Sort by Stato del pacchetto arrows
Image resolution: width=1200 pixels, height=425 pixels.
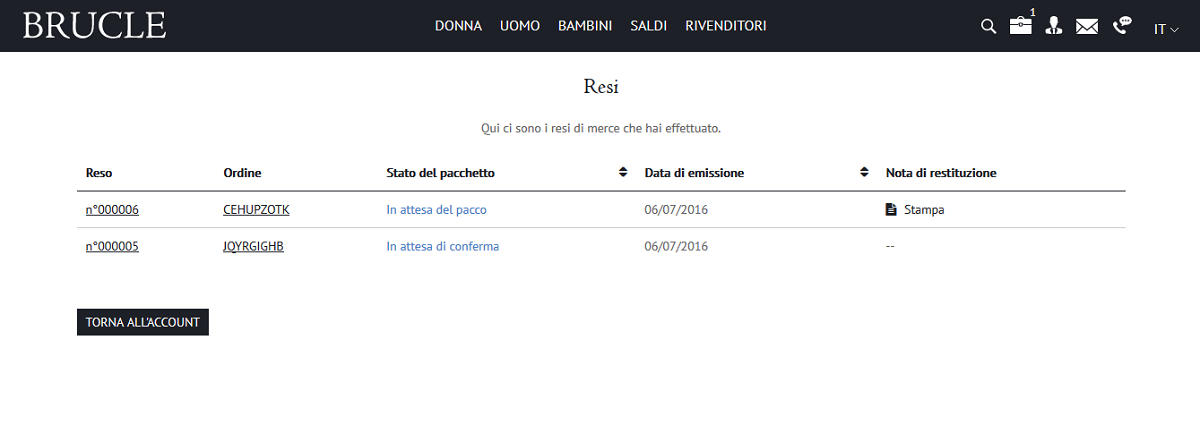pos(623,173)
